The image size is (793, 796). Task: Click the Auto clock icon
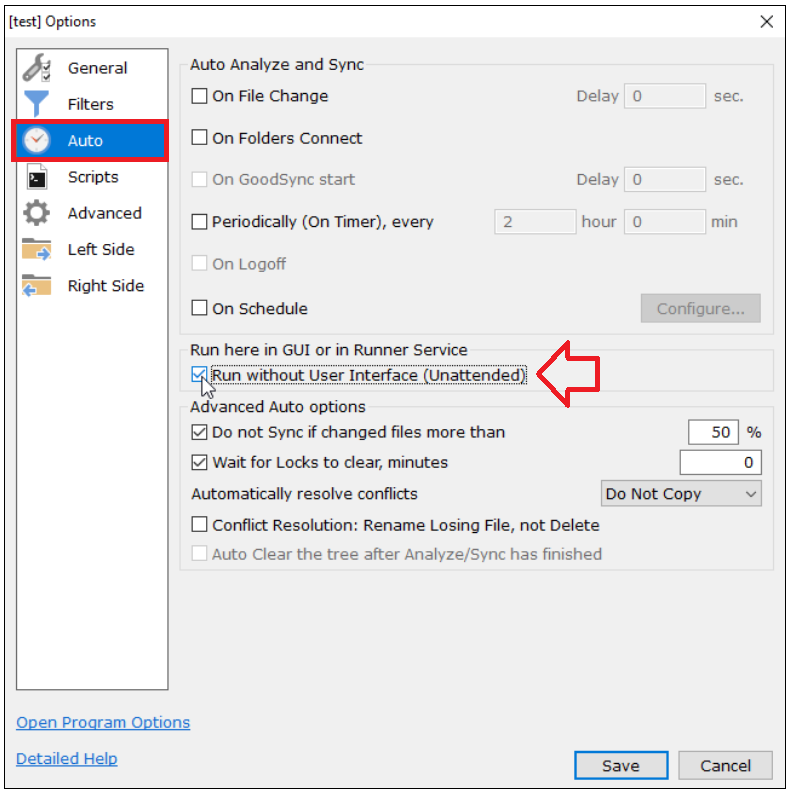click(x=37, y=141)
